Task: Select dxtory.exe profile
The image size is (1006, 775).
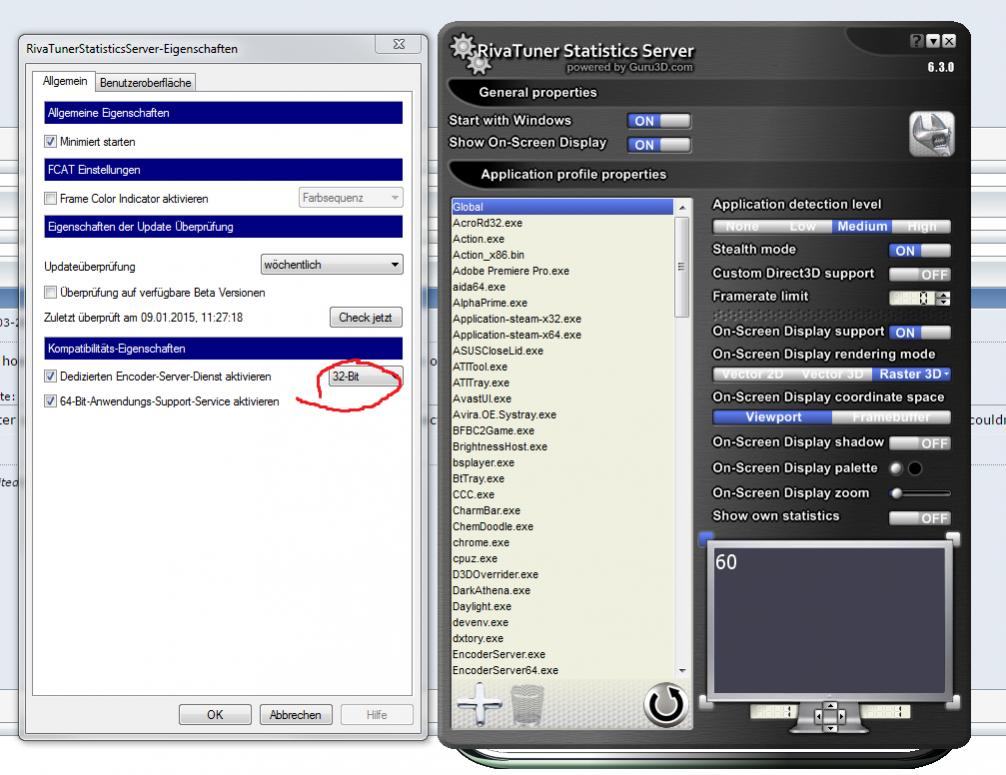Action: click(x=562, y=638)
